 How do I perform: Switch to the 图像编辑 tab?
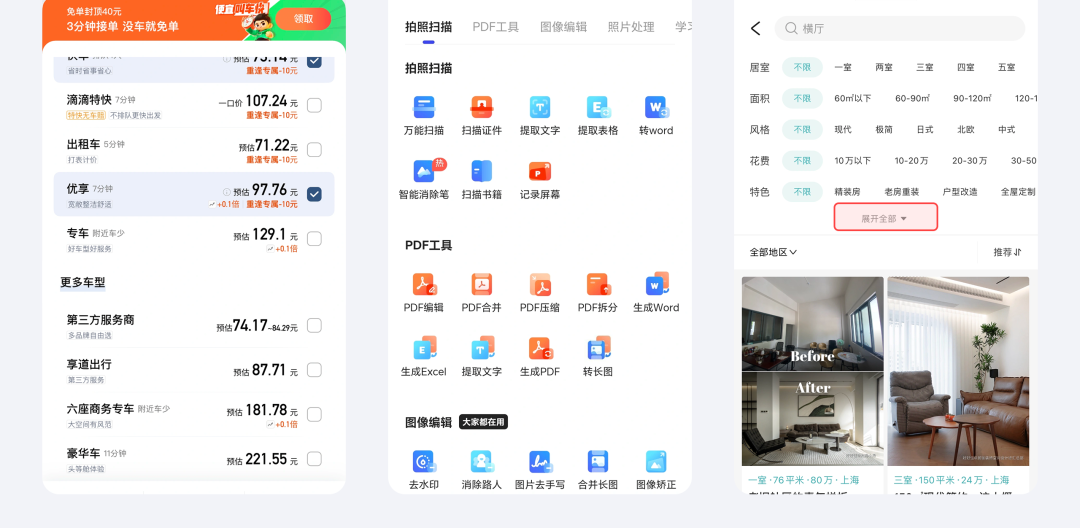point(563,27)
